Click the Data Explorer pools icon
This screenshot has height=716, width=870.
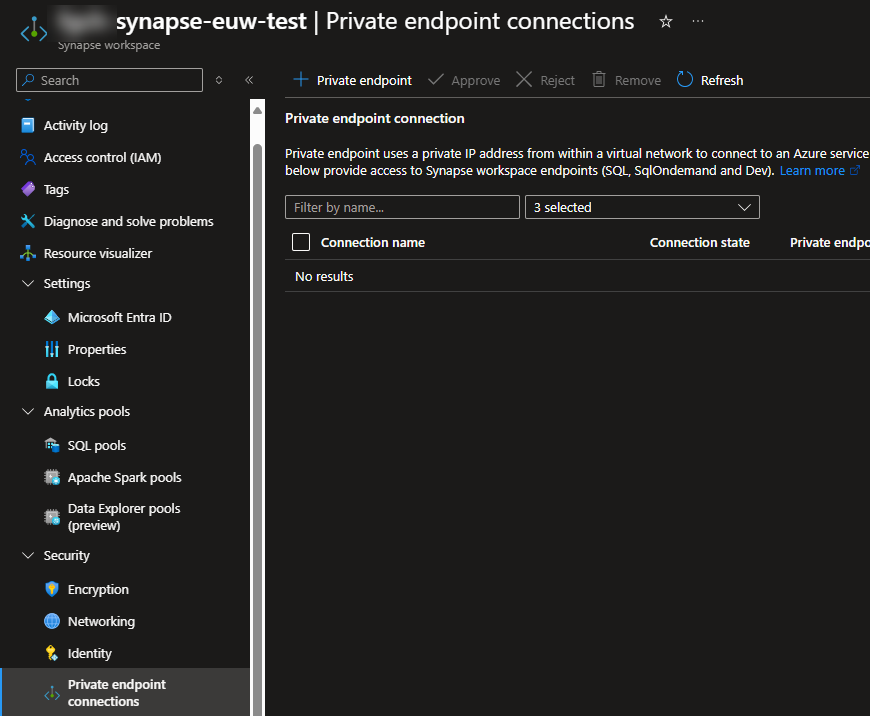[52, 517]
